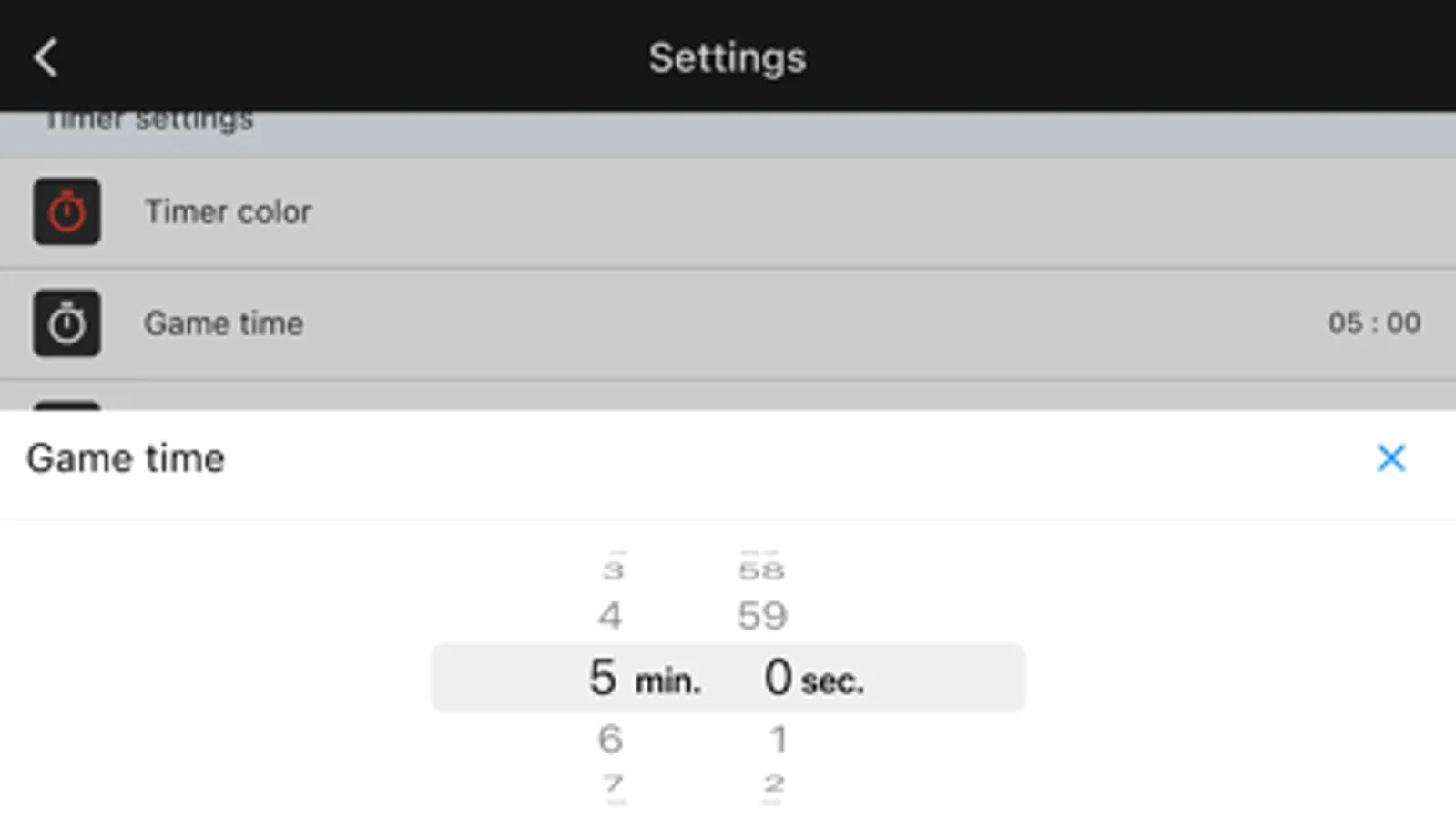Click the partially hidden icon below Game time
1456x820 pixels.
pyautogui.click(x=66, y=405)
